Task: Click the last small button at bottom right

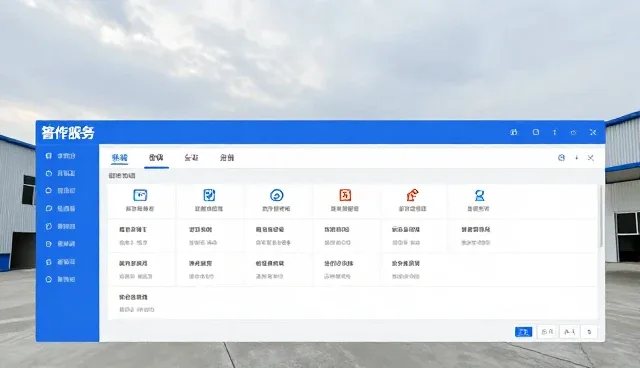Action: 589,332
